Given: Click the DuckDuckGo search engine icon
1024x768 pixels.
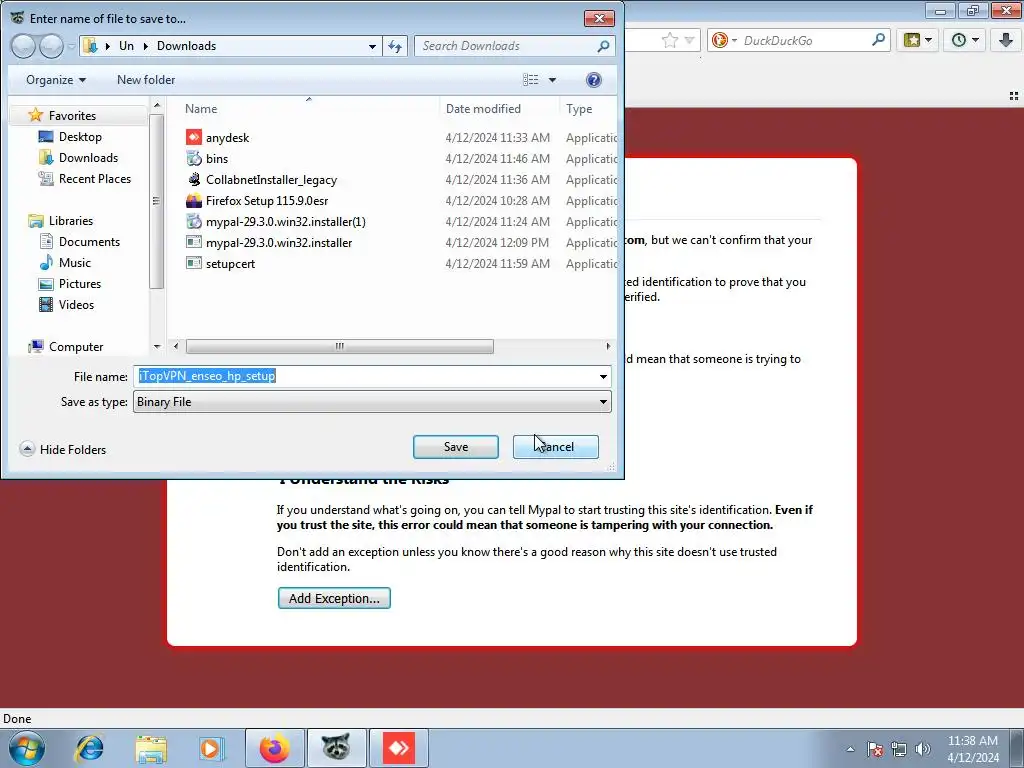Looking at the screenshot, I should [x=720, y=40].
